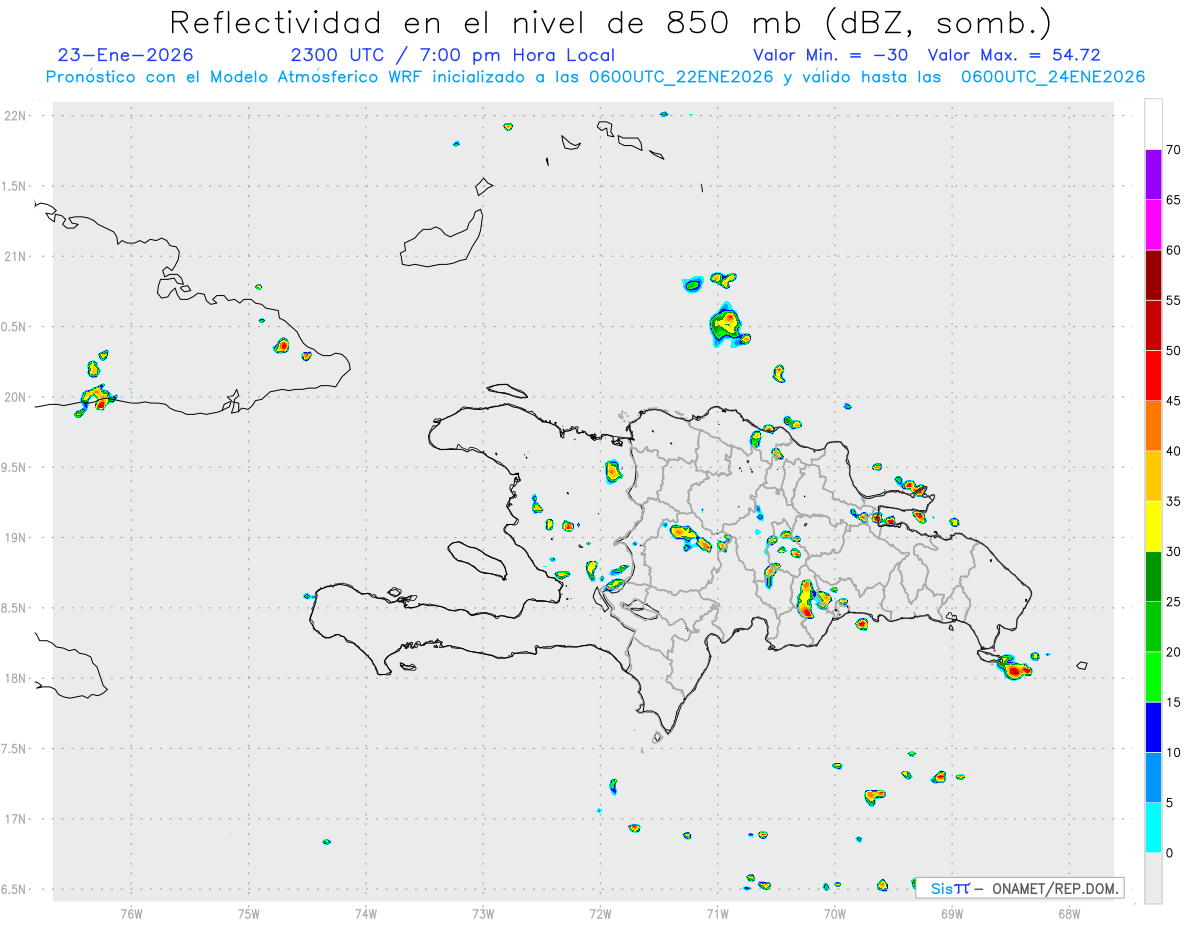Click the colorbar value label '55'
Viewport: 1200px width, 927px height.
click(1173, 301)
